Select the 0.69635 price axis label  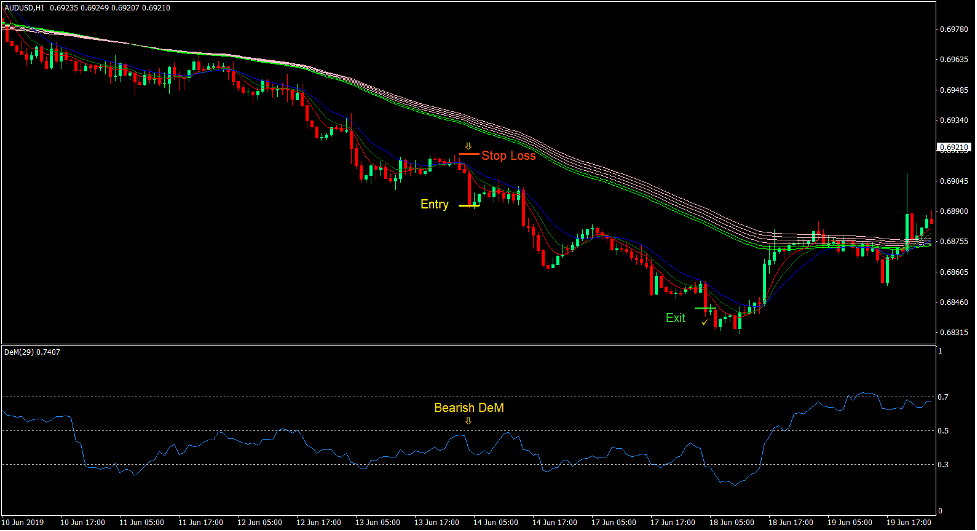[x=953, y=60]
